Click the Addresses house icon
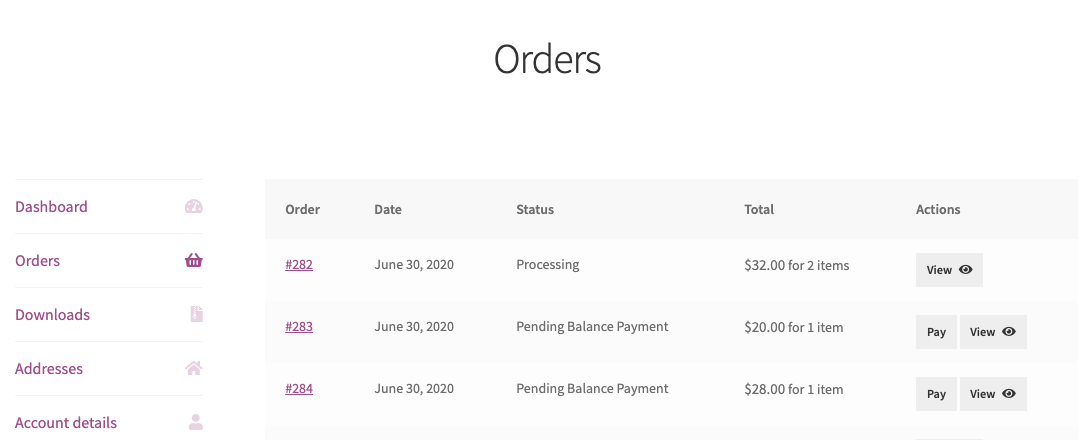 tap(194, 368)
